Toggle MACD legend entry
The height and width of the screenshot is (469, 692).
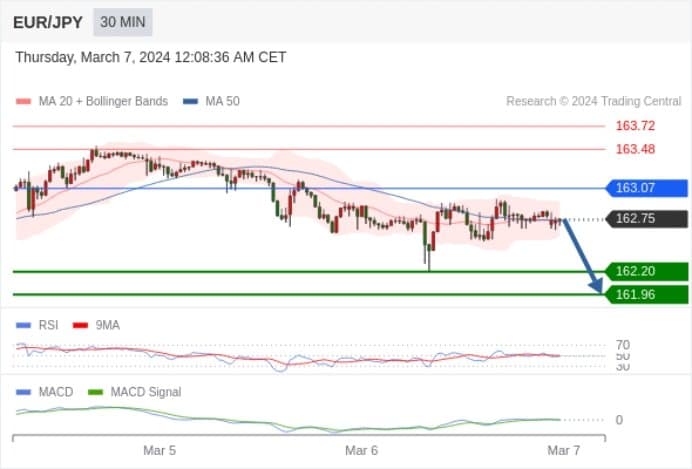click(45, 392)
